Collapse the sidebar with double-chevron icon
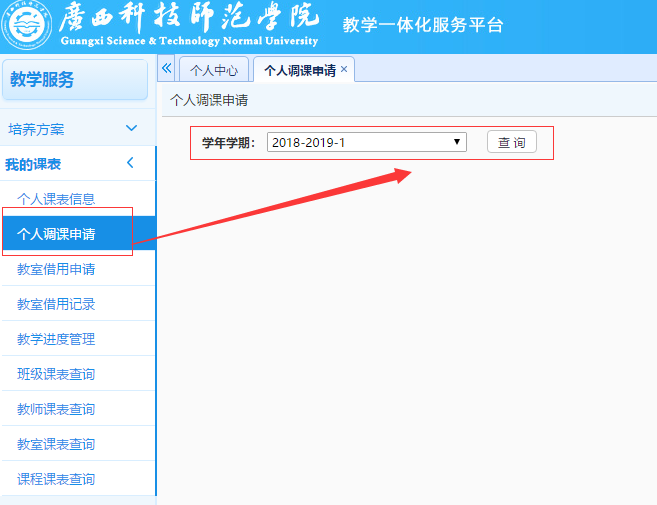 point(167,68)
